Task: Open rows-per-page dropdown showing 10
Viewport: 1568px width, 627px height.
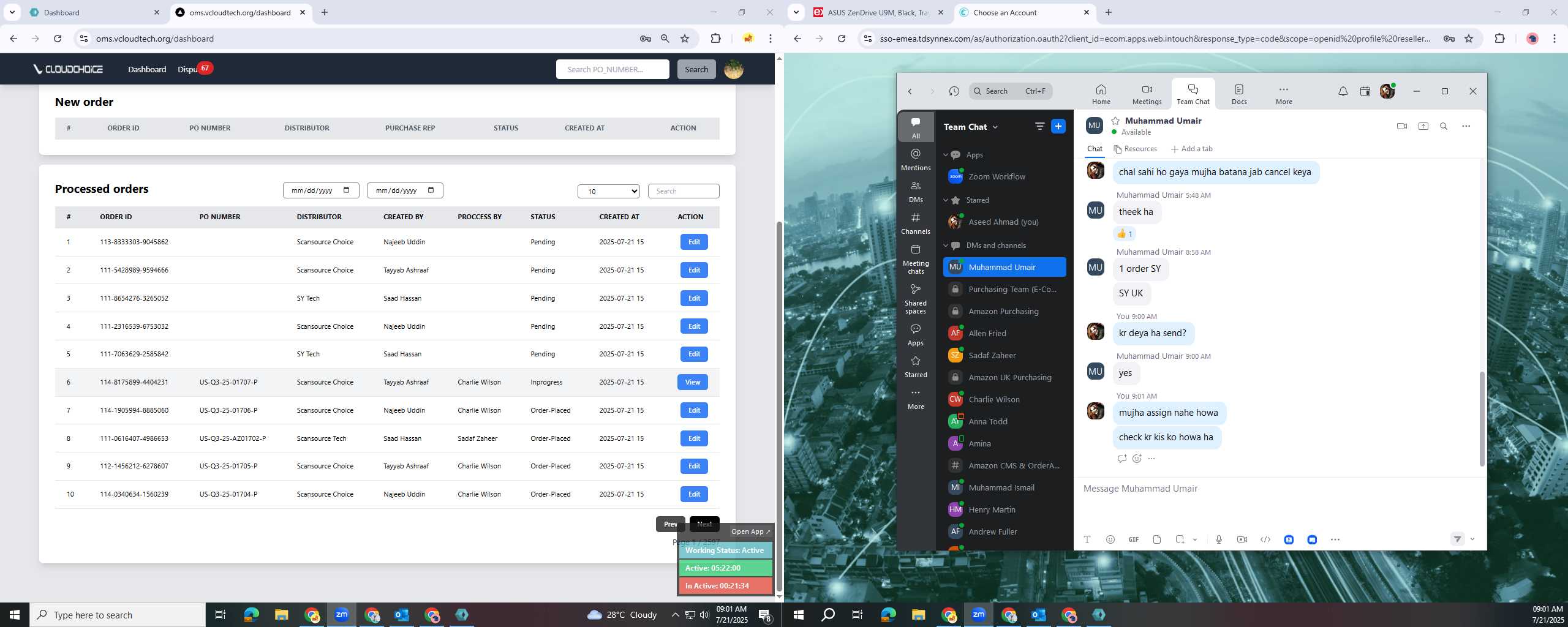Action: coord(608,191)
